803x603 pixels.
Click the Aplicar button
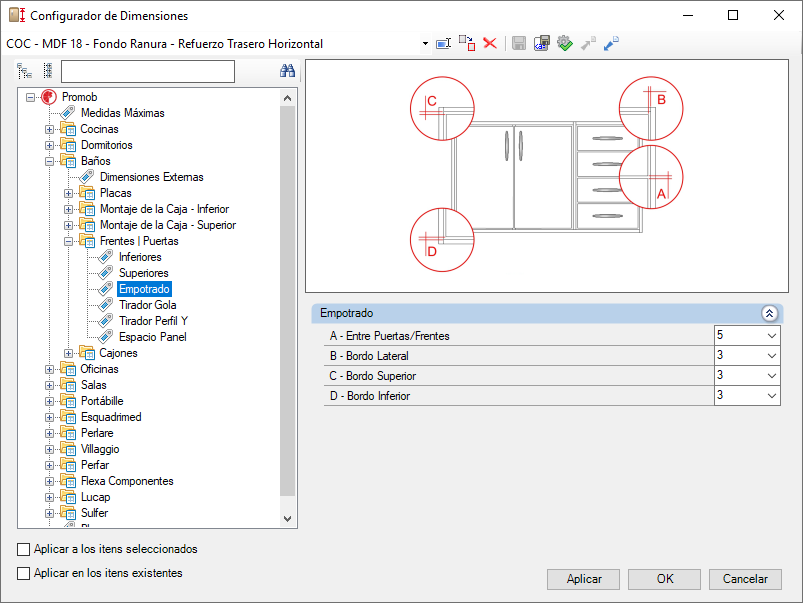point(583,579)
